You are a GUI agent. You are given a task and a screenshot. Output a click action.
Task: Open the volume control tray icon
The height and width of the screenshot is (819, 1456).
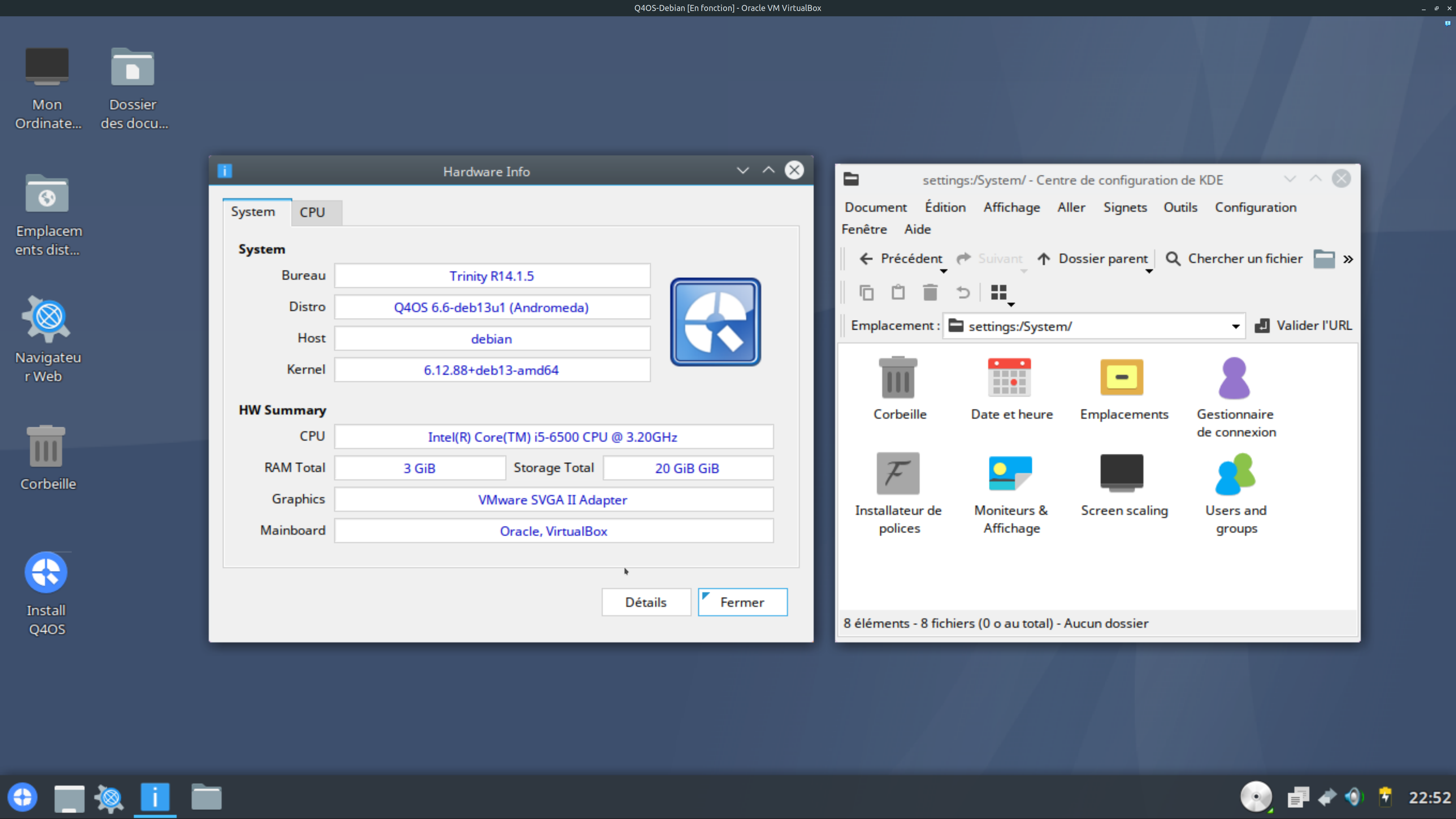coord(1354,797)
